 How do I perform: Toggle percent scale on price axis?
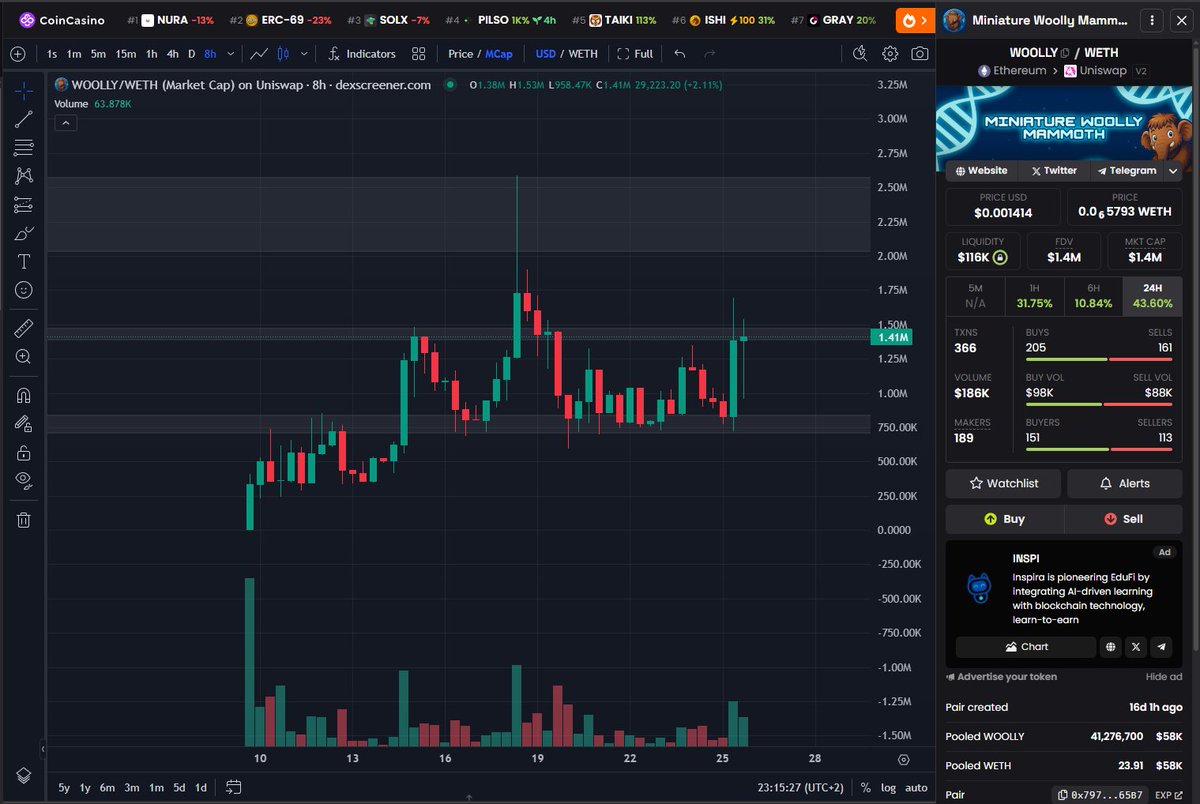coord(865,788)
